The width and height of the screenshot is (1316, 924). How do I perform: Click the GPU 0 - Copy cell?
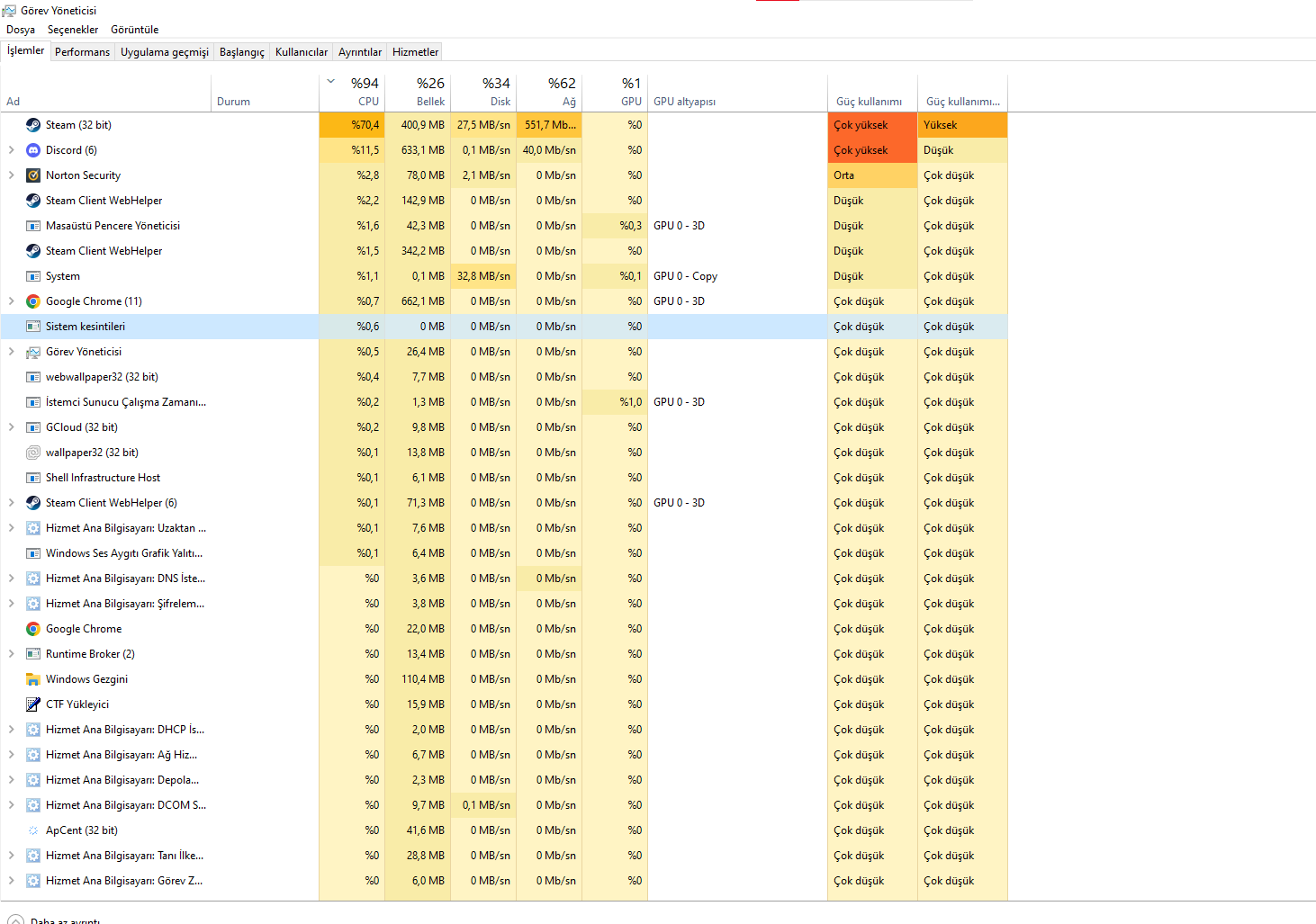pyautogui.click(x=737, y=276)
